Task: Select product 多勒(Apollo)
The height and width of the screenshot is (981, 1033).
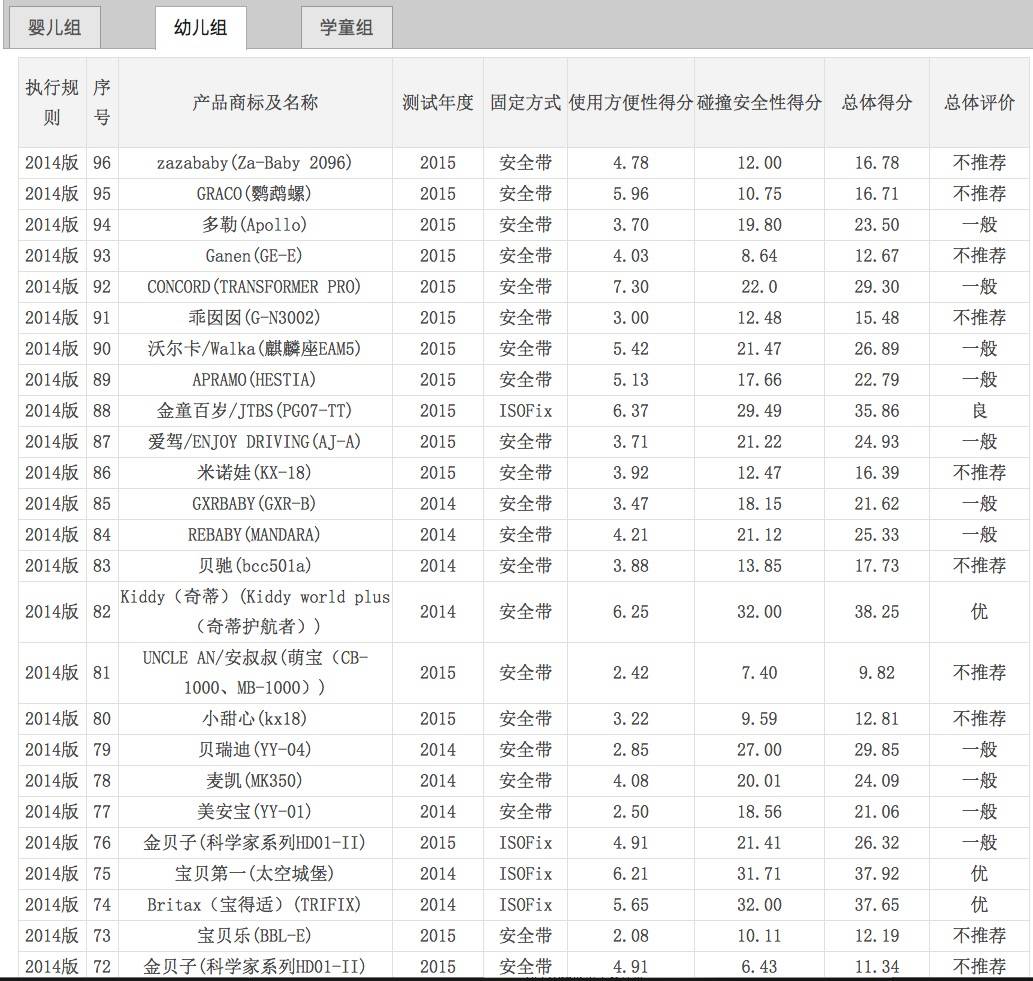Action: (x=255, y=225)
